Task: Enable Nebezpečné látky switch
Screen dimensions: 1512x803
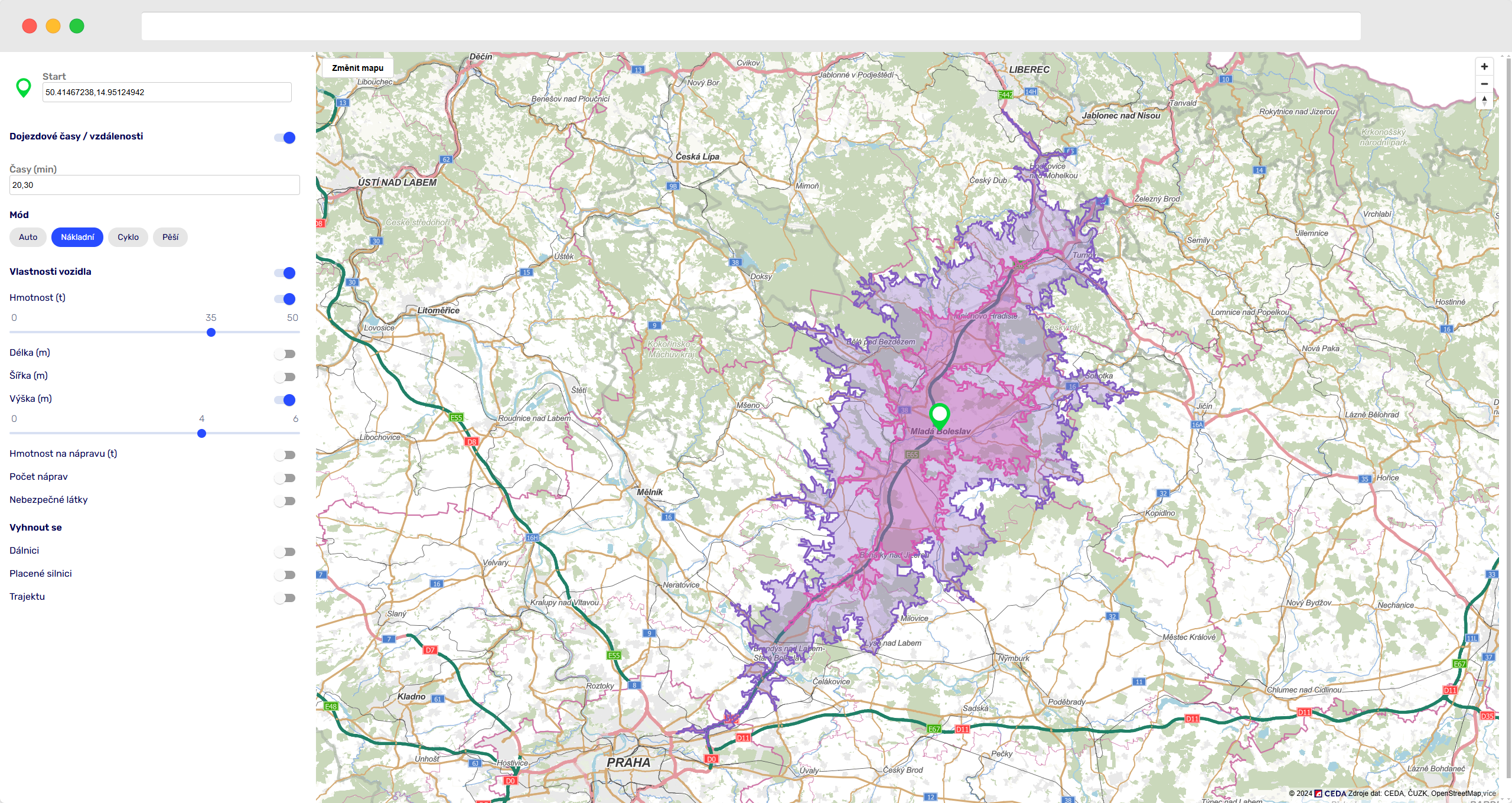Action: pos(285,501)
